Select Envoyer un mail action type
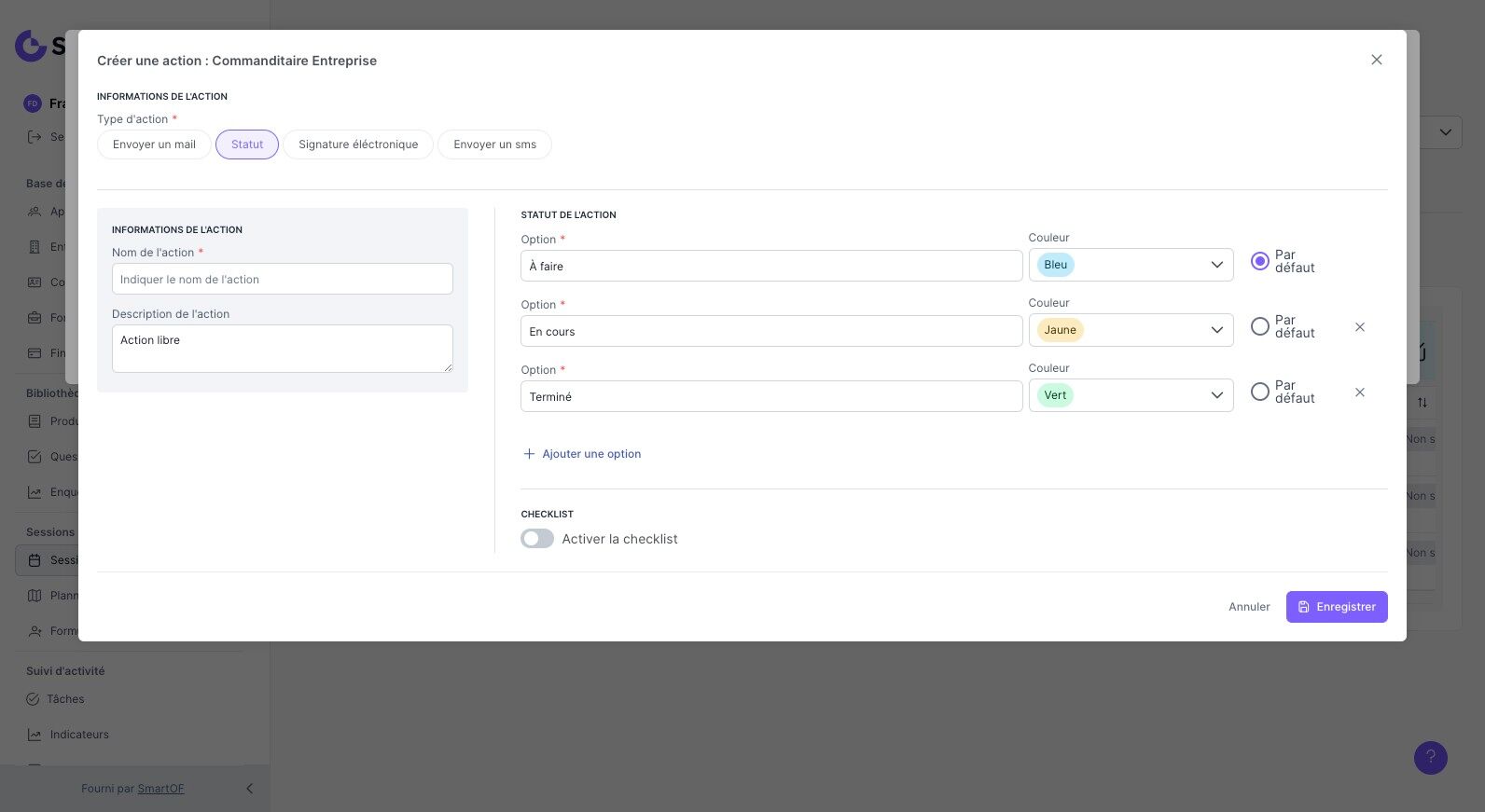 click(154, 145)
